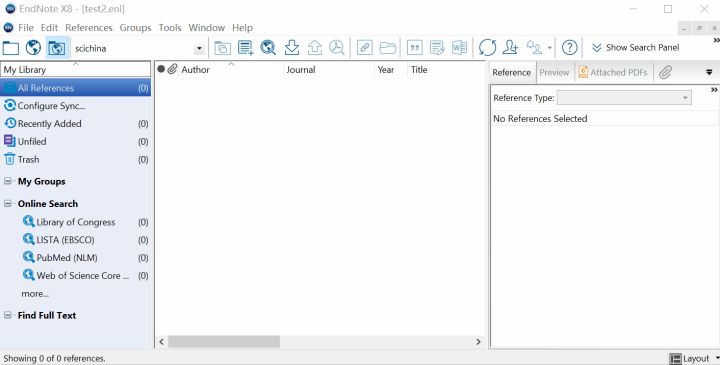This screenshot has height=365, width=720.
Task: Select All References group
Action: tap(76, 88)
